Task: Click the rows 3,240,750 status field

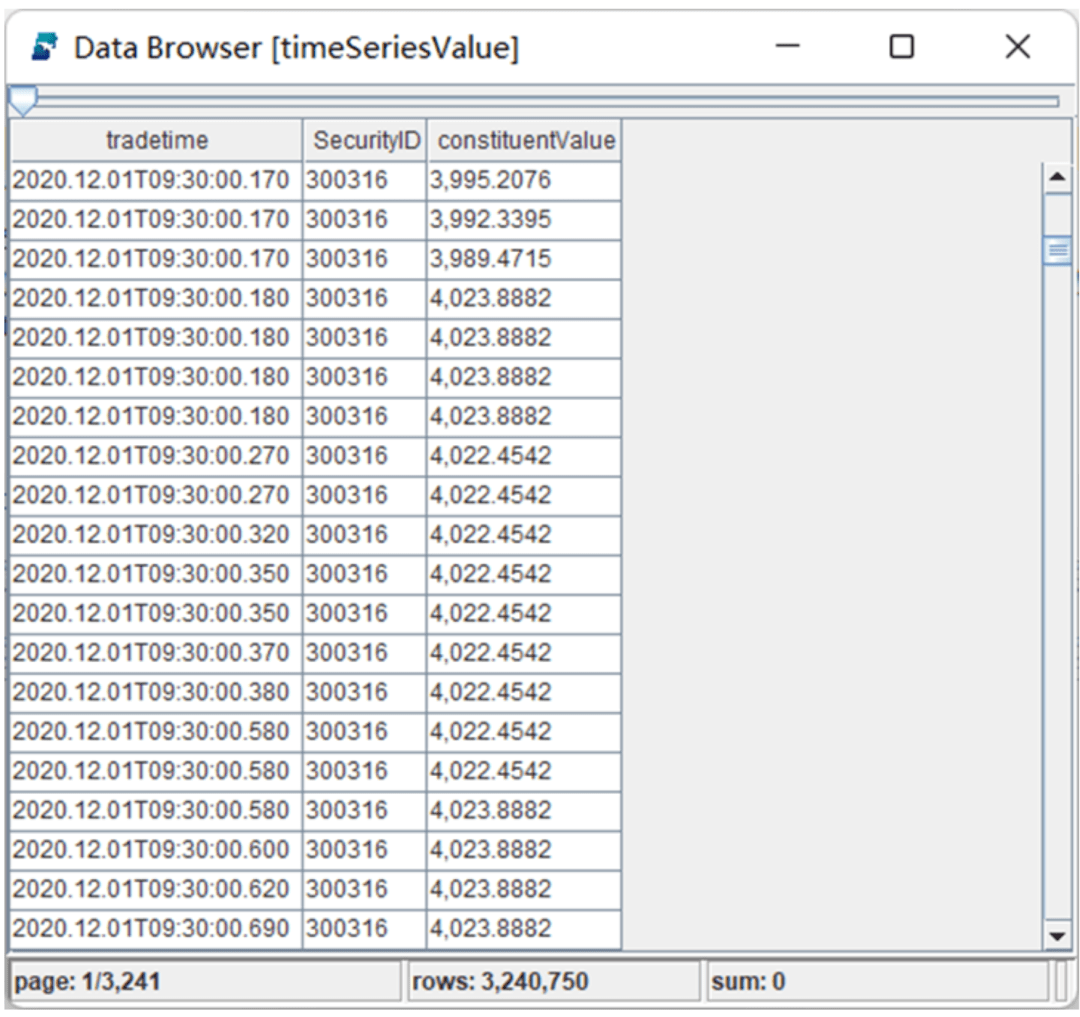Action: click(x=554, y=981)
